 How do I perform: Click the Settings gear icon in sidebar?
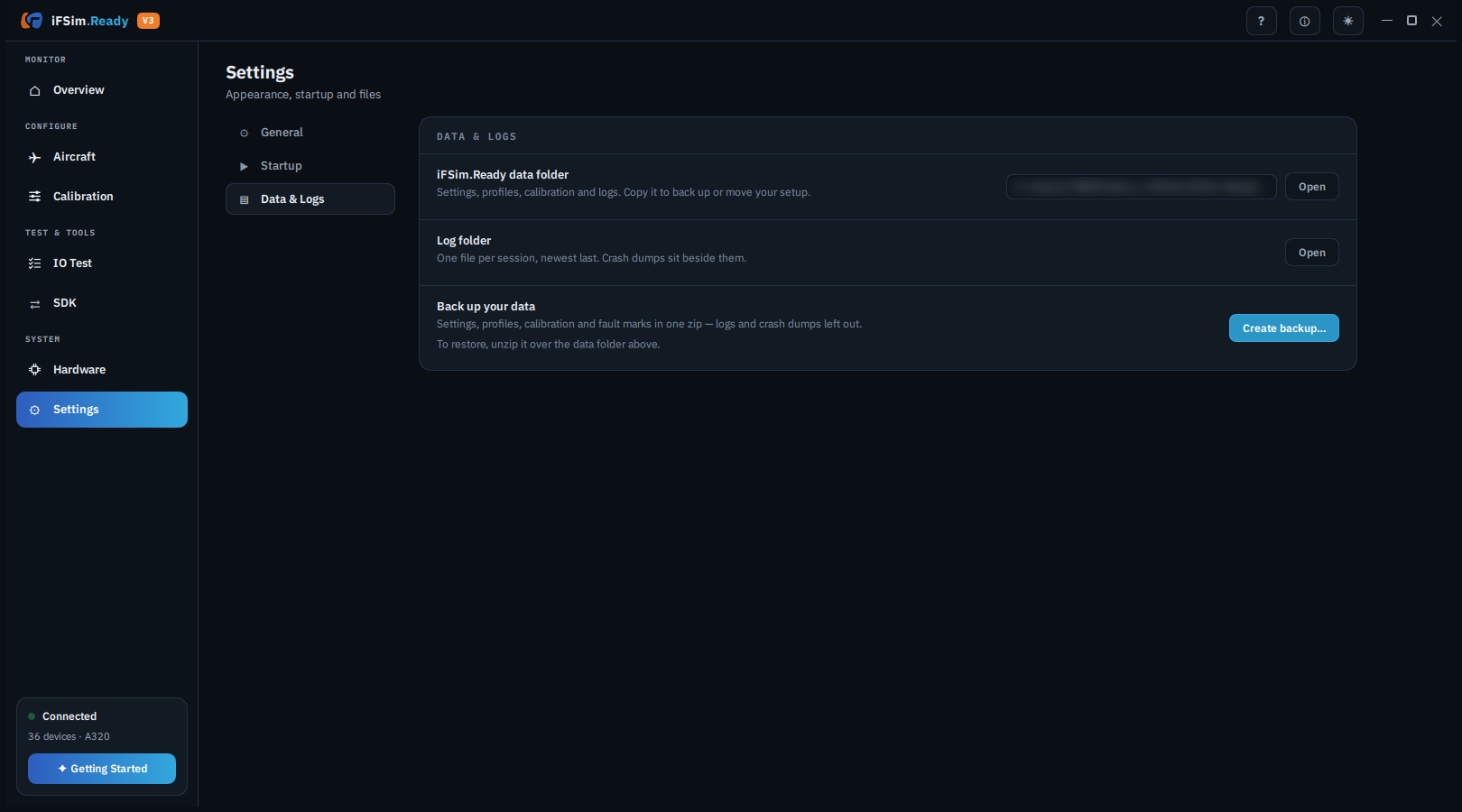35,410
